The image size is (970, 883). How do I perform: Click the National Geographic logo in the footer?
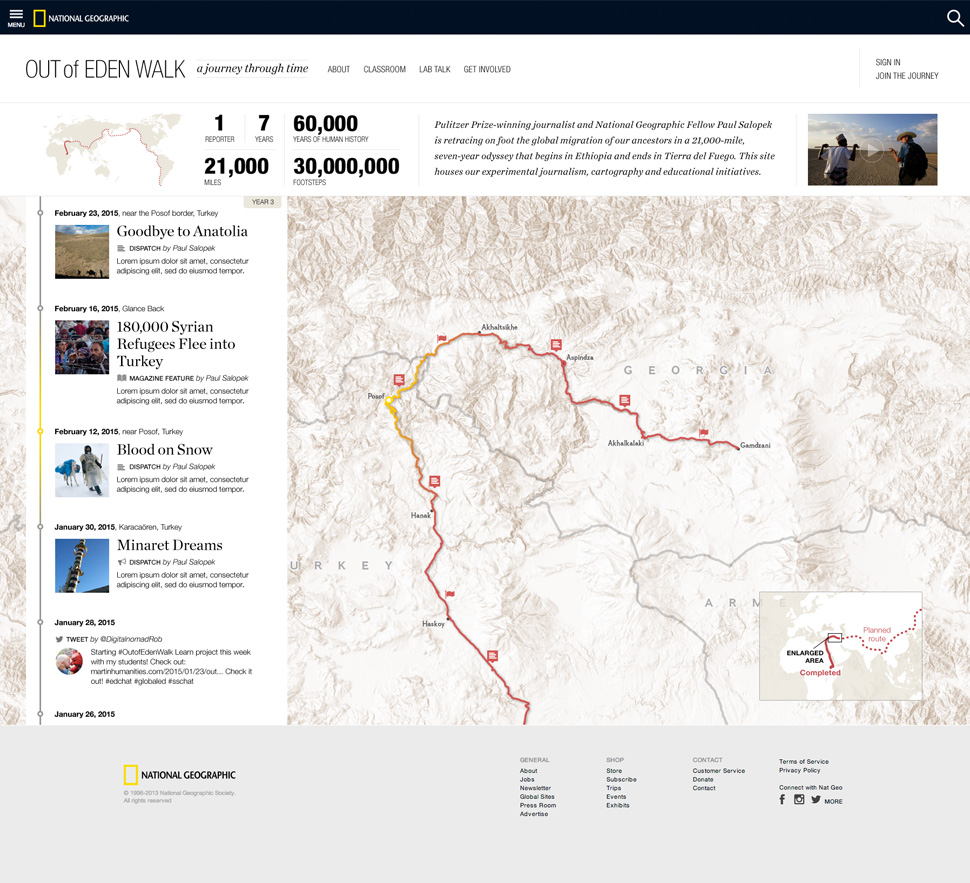179,775
